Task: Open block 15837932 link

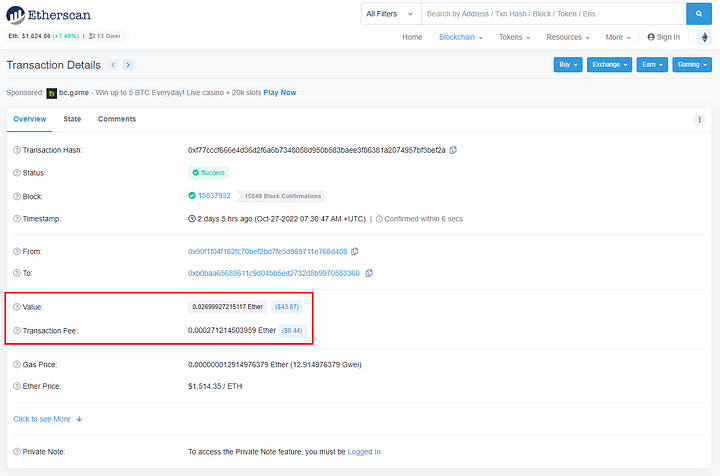Action: (x=215, y=196)
